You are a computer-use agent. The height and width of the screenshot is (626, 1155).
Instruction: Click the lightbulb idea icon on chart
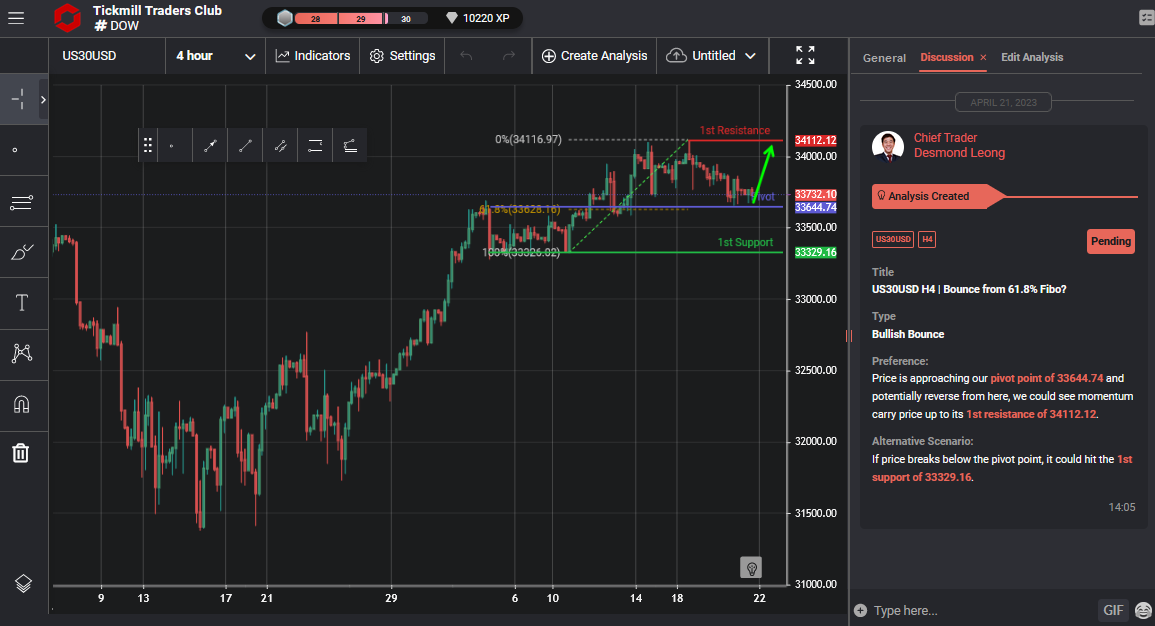[751, 568]
